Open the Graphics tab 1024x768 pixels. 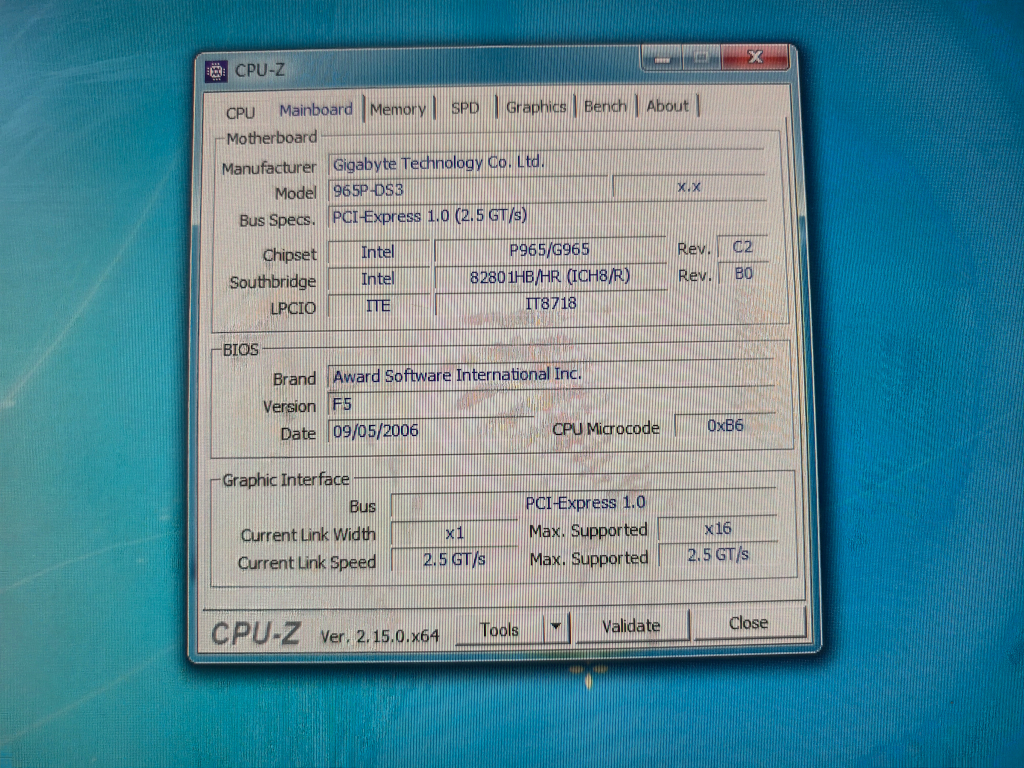pos(536,106)
